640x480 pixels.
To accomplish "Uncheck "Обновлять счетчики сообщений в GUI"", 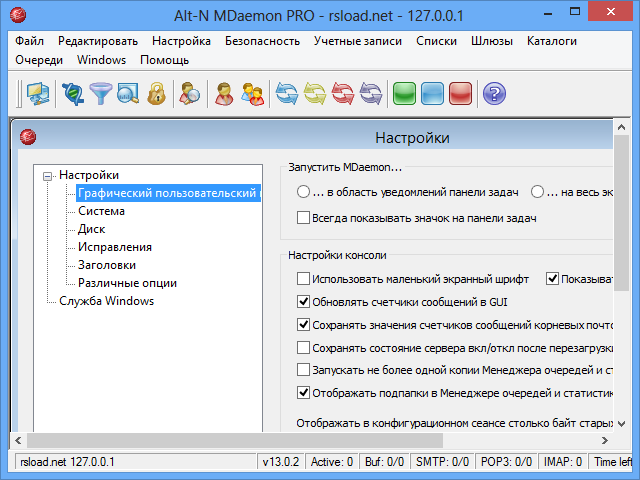I will [x=303, y=302].
